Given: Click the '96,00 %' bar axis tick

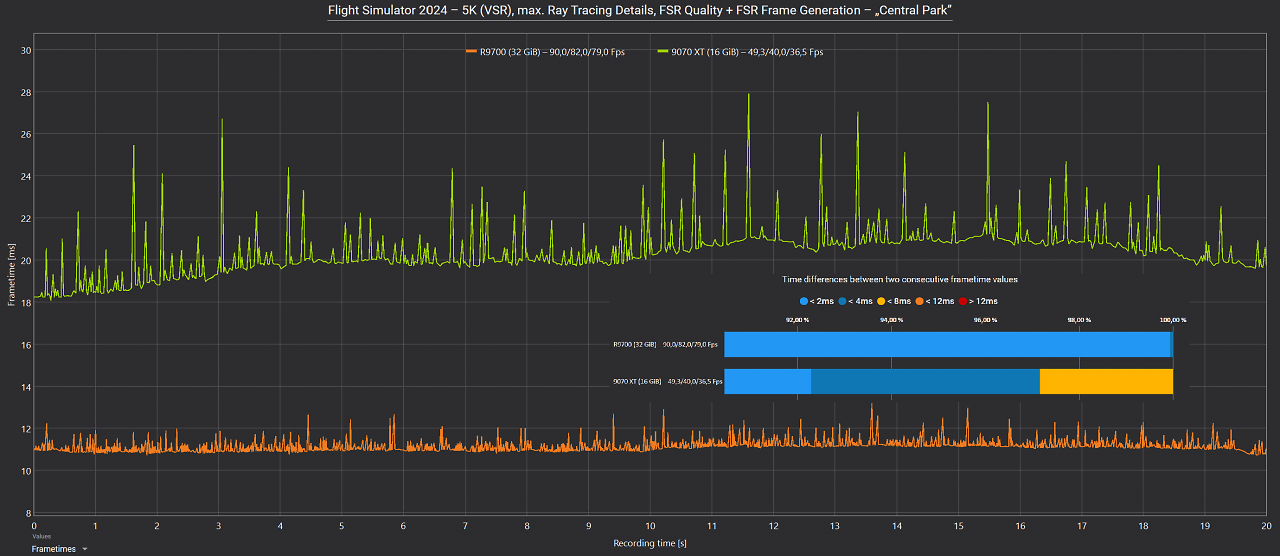Looking at the screenshot, I should pyautogui.click(x=985, y=320).
